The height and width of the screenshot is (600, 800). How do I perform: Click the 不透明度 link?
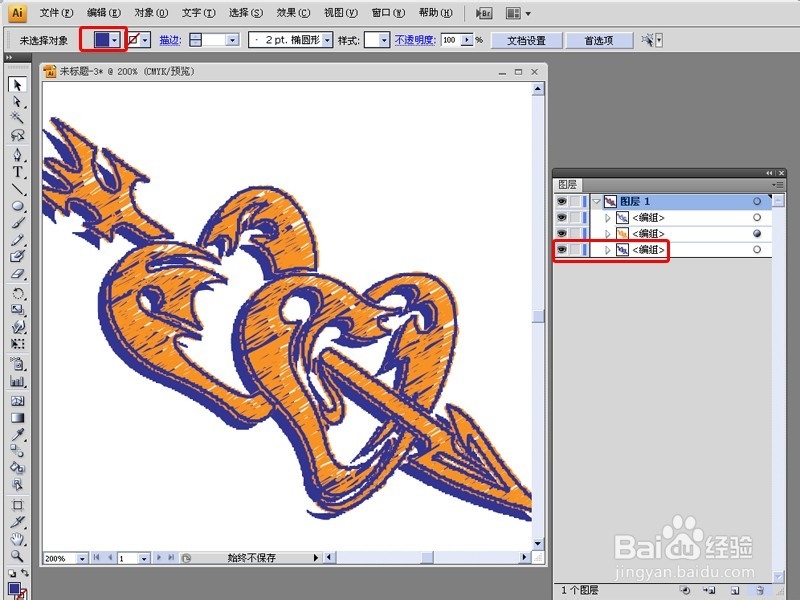click(x=415, y=40)
